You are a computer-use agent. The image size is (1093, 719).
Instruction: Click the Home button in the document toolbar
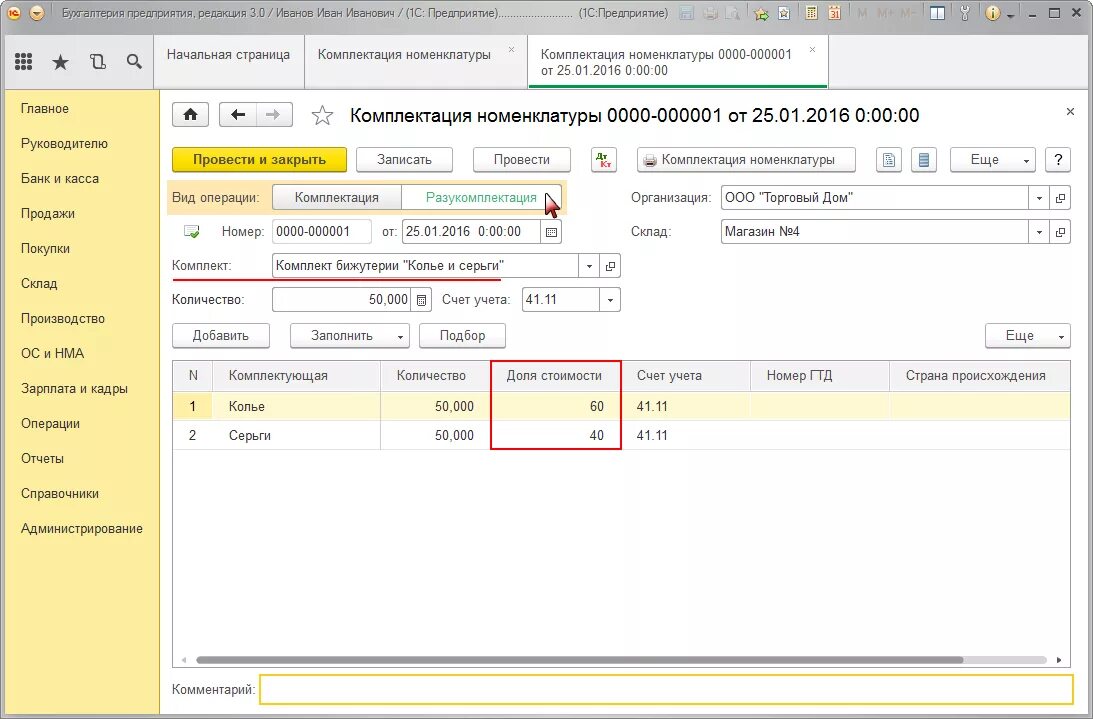(x=190, y=114)
